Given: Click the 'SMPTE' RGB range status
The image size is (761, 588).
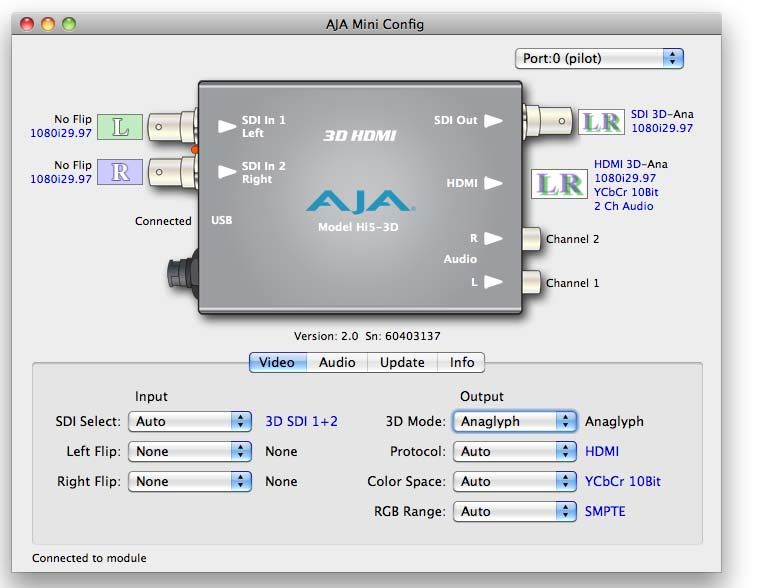Looking at the screenshot, I should (x=605, y=511).
